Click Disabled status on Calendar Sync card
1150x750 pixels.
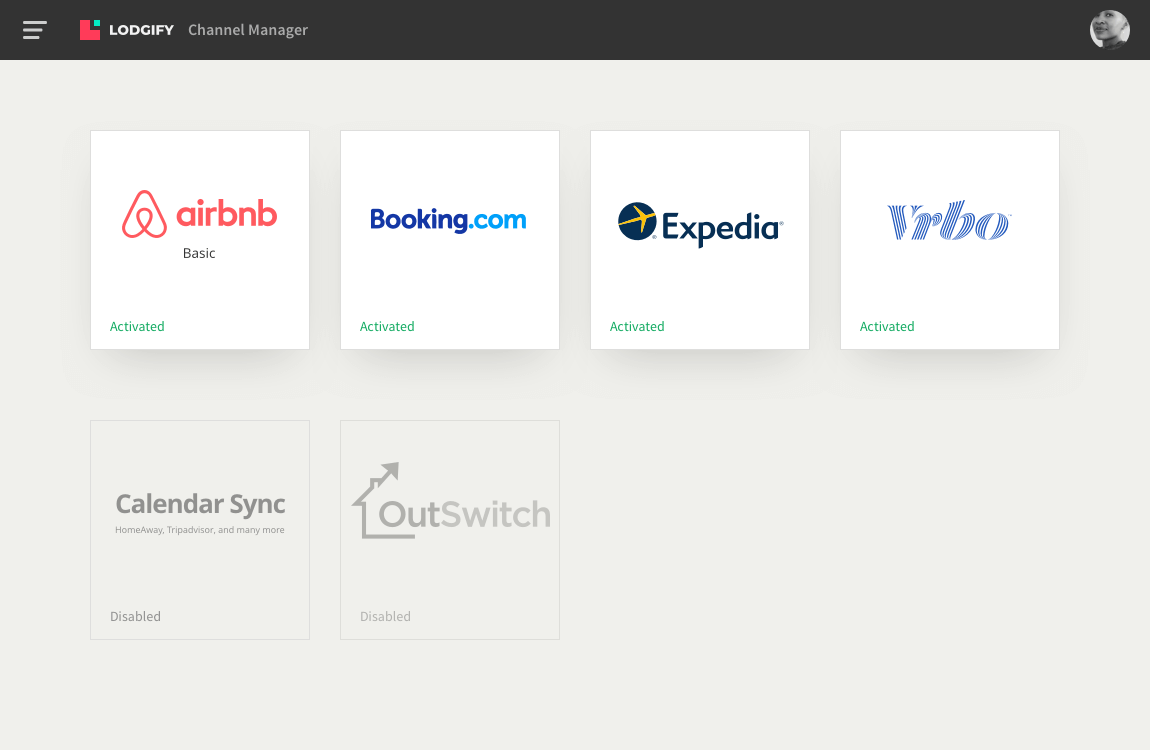(x=136, y=617)
